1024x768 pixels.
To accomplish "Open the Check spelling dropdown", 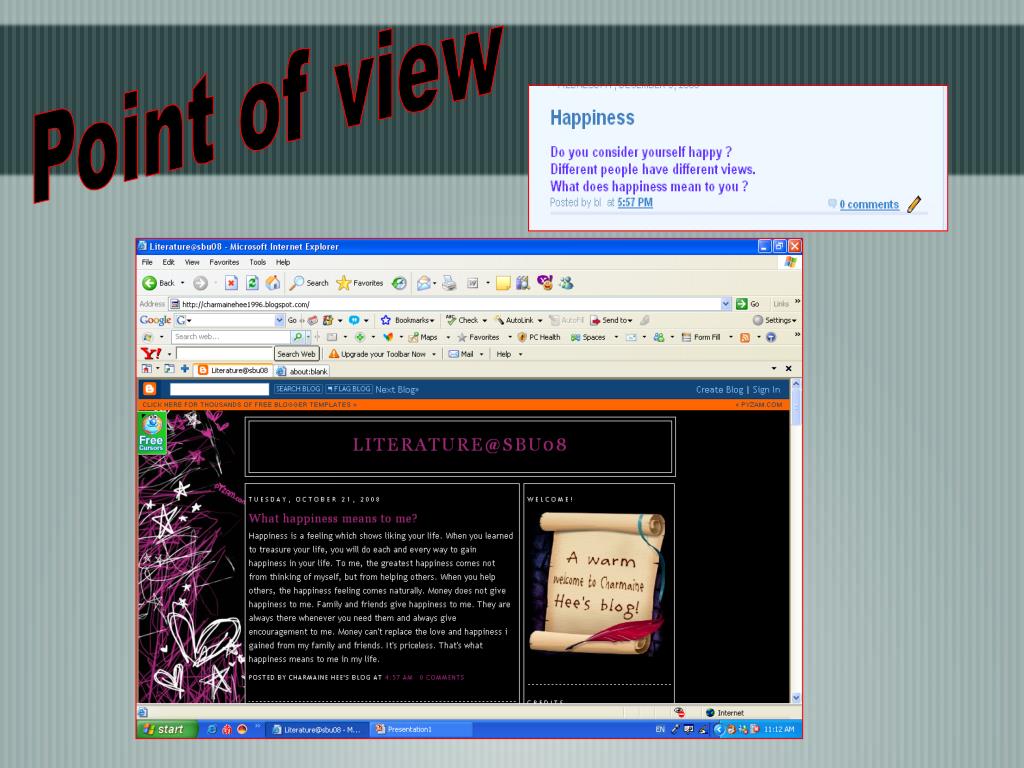I will coord(485,321).
